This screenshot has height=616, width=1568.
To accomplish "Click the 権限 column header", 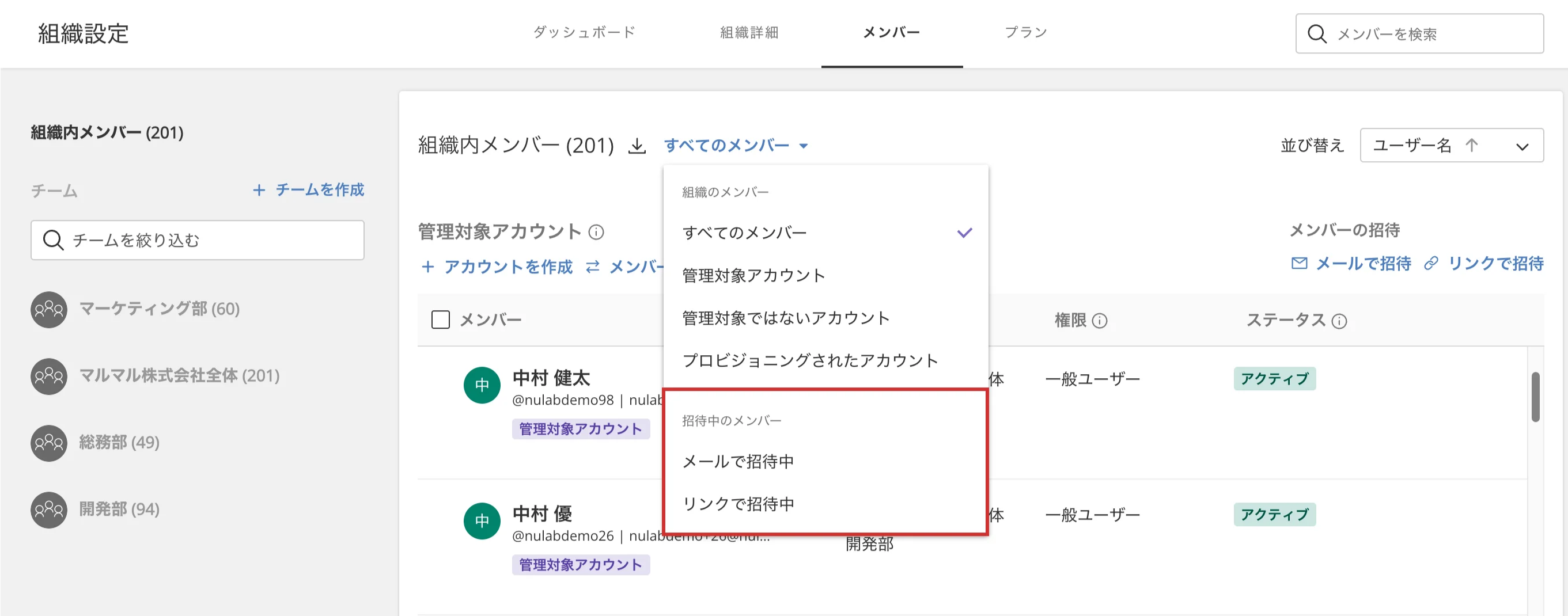I will click(x=1070, y=321).
